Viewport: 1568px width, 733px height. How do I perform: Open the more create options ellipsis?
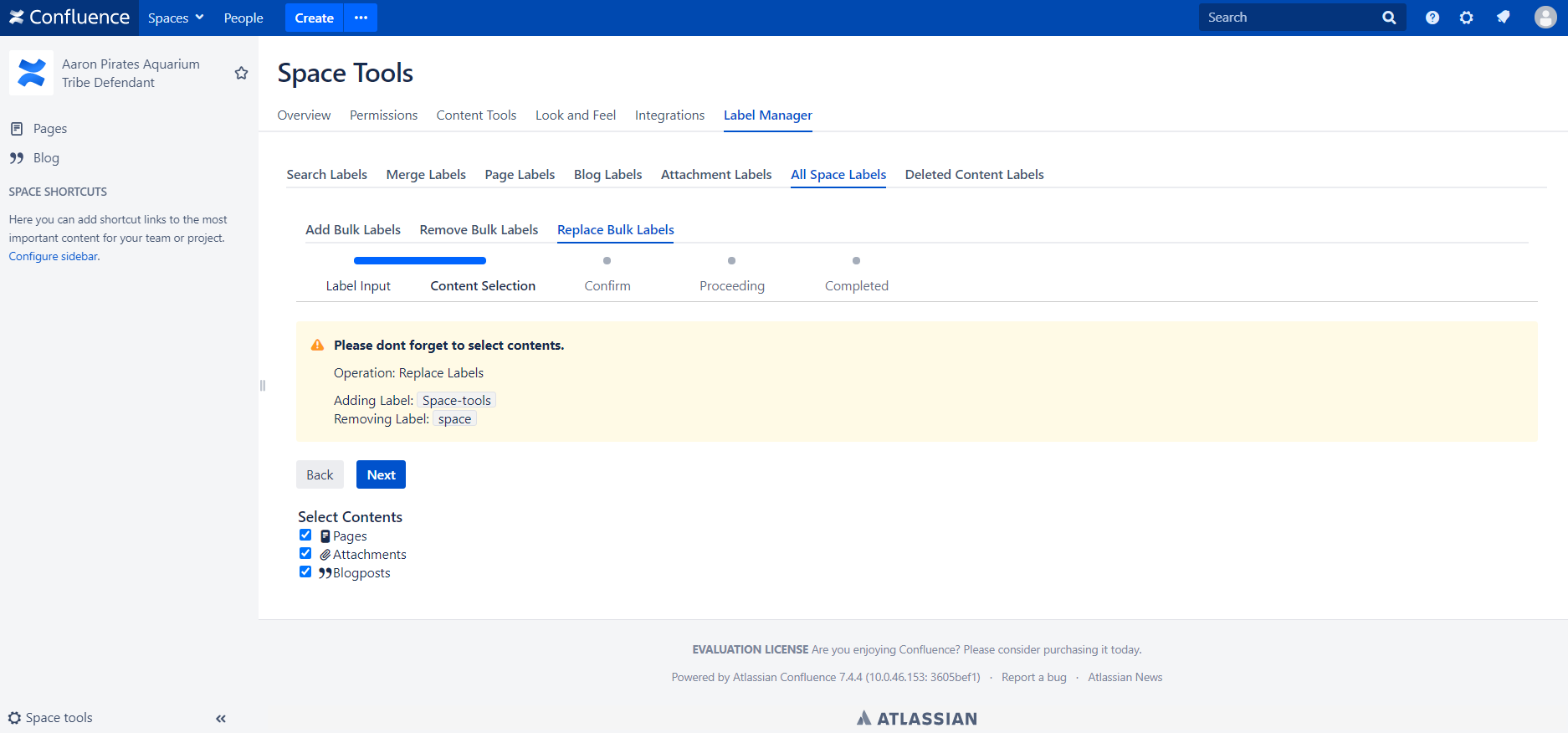tap(361, 18)
